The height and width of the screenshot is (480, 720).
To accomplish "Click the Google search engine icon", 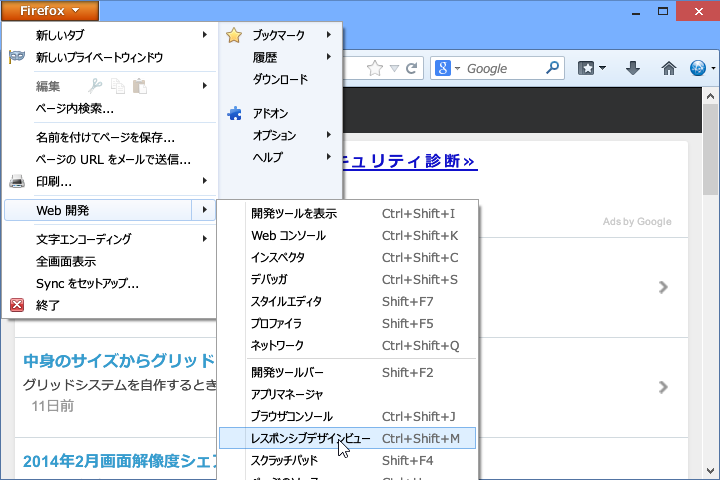I will point(443,68).
